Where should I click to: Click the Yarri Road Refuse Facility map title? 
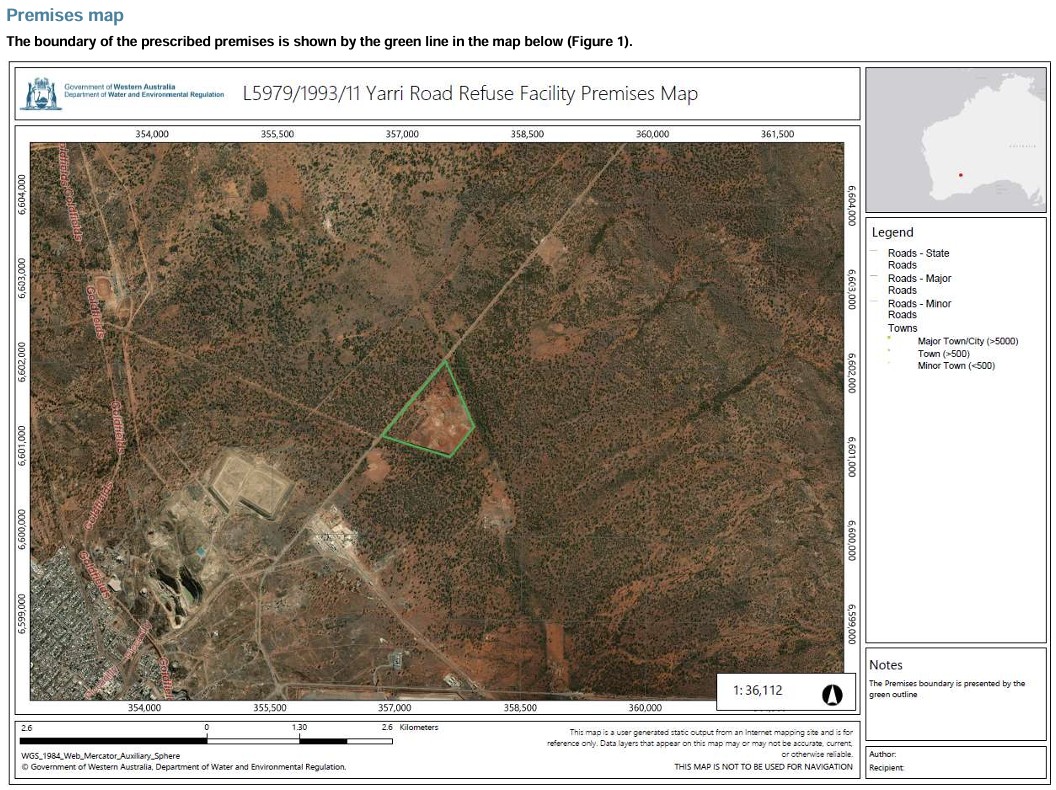470,94
